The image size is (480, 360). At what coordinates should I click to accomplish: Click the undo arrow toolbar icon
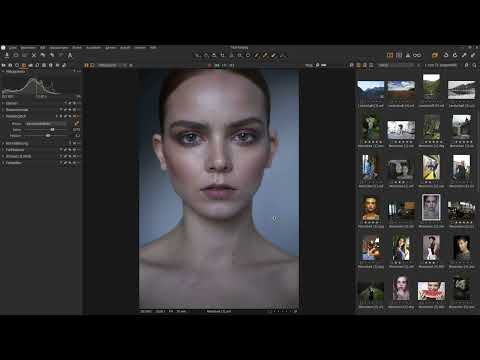click(43, 55)
